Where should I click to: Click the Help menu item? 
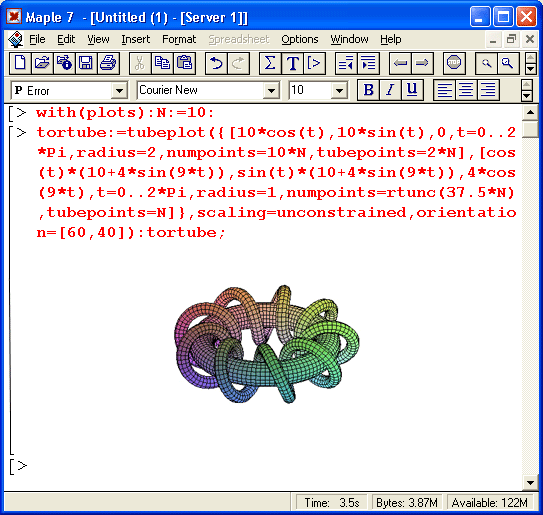coord(391,39)
